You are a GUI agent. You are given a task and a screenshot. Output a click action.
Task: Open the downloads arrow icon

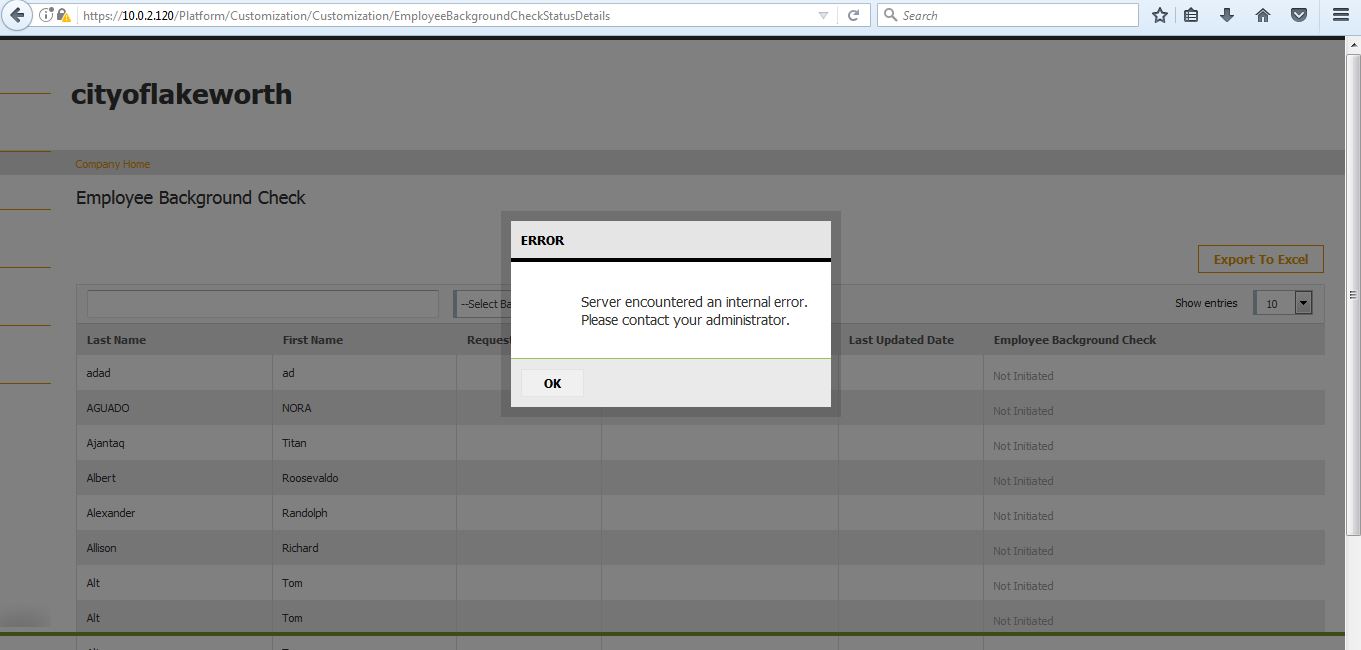click(1227, 15)
